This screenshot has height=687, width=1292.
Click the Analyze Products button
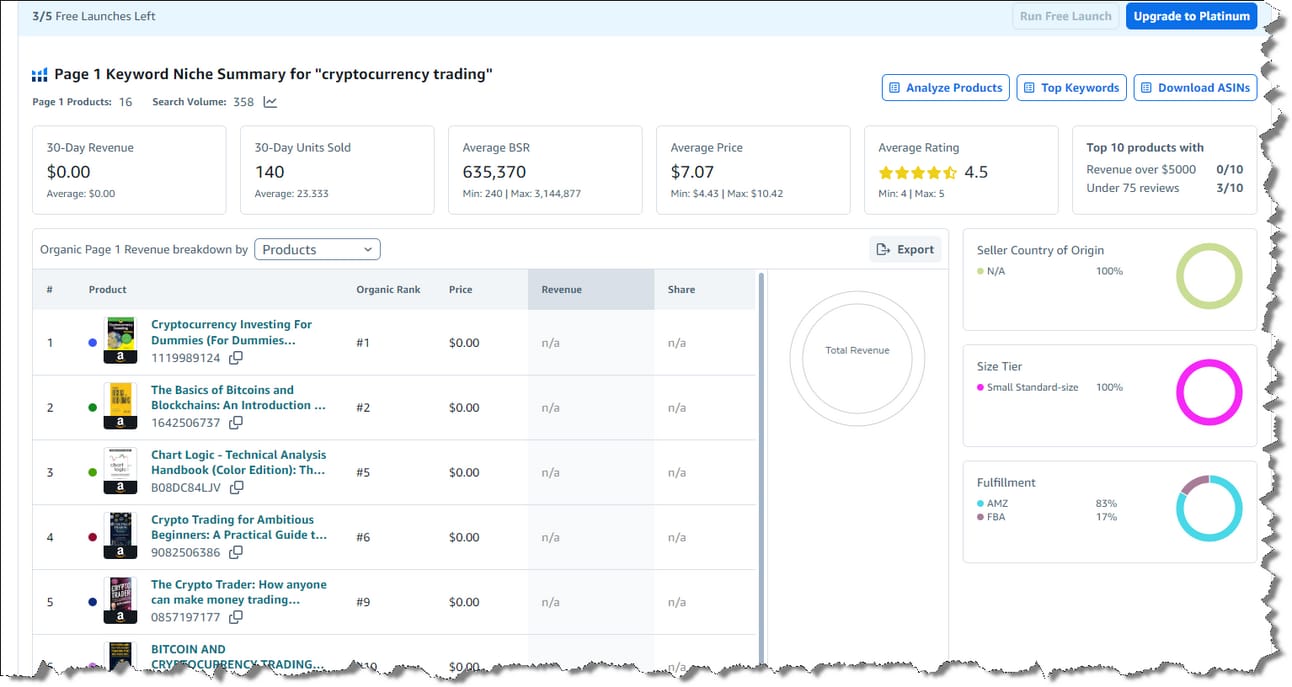click(945, 88)
